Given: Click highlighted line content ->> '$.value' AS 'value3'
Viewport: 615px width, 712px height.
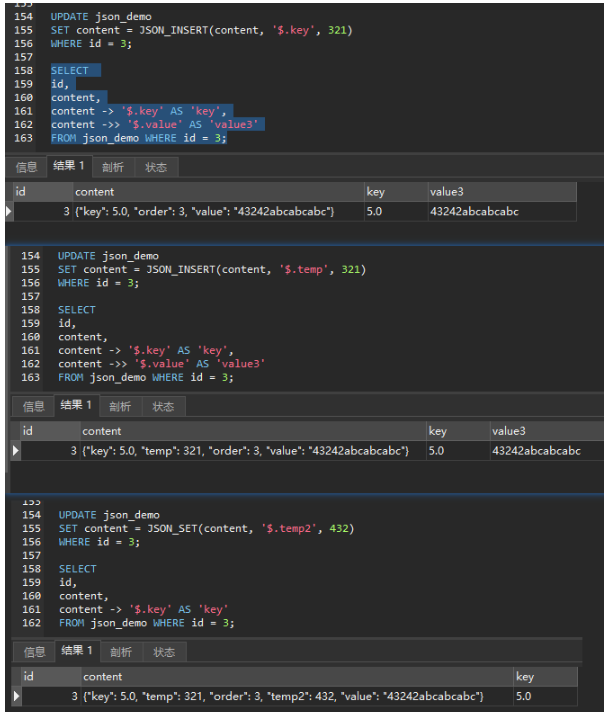Looking at the screenshot, I should 154,125.
